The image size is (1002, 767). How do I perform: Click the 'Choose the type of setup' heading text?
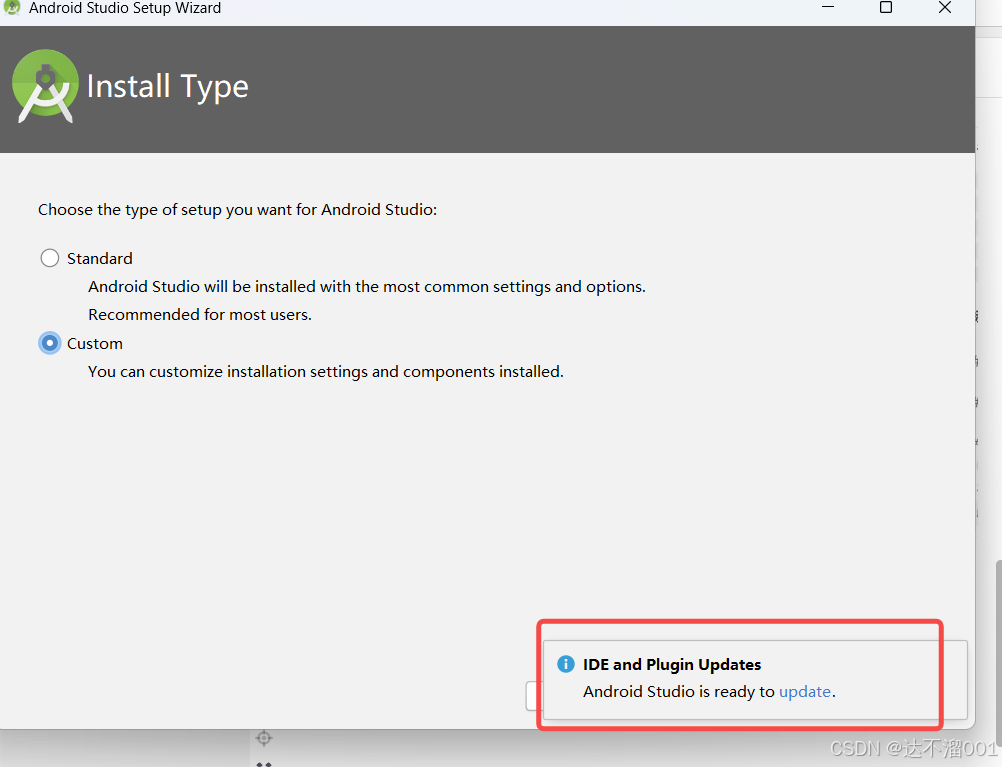tap(237, 210)
